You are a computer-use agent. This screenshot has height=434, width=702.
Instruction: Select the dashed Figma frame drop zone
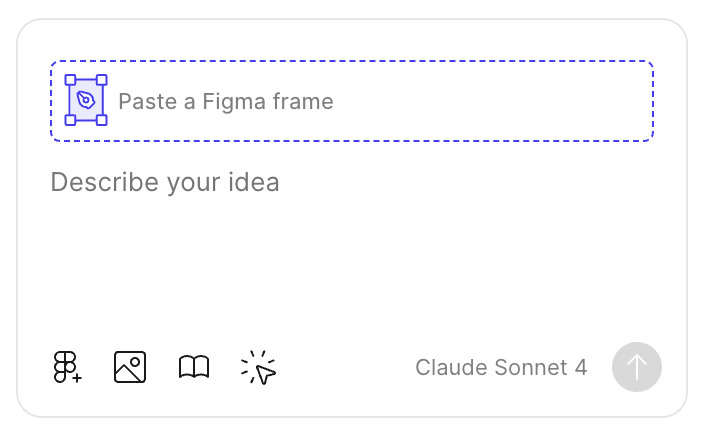pos(352,101)
